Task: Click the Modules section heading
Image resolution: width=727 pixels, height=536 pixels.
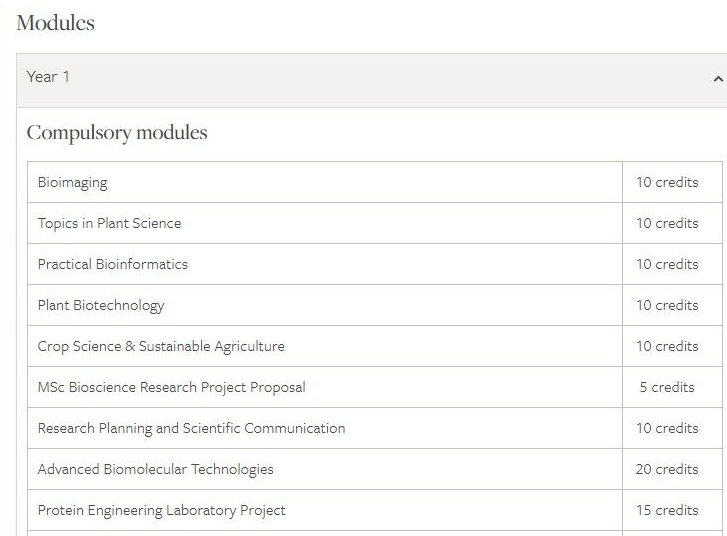Action: [x=56, y=22]
